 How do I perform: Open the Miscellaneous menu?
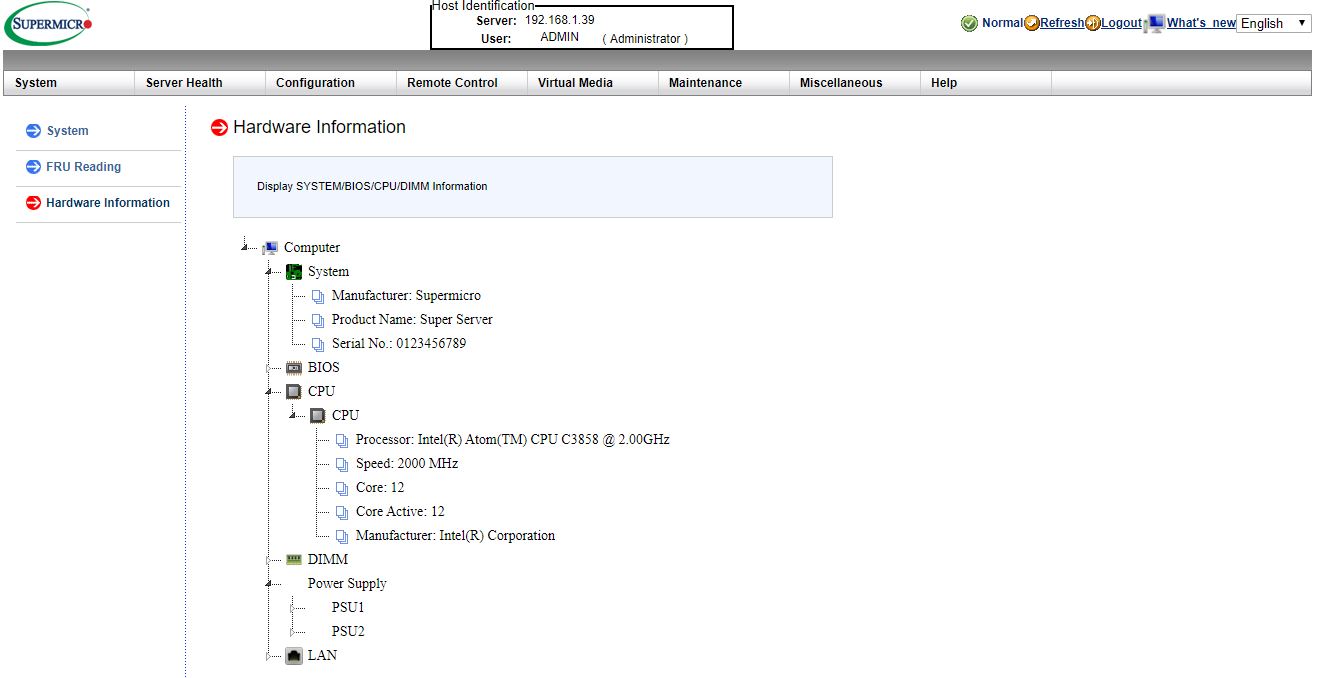855,83
